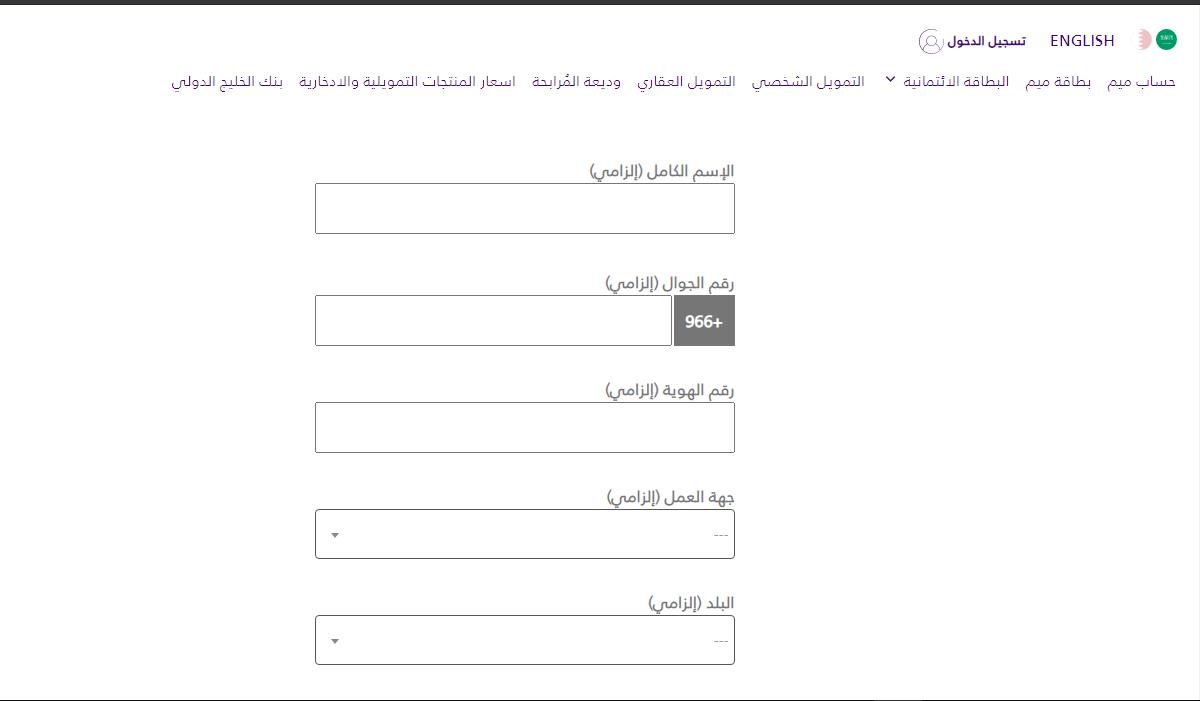Switch language to ENGLISH
This screenshot has width=1200, height=701.
pos(1082,41)
